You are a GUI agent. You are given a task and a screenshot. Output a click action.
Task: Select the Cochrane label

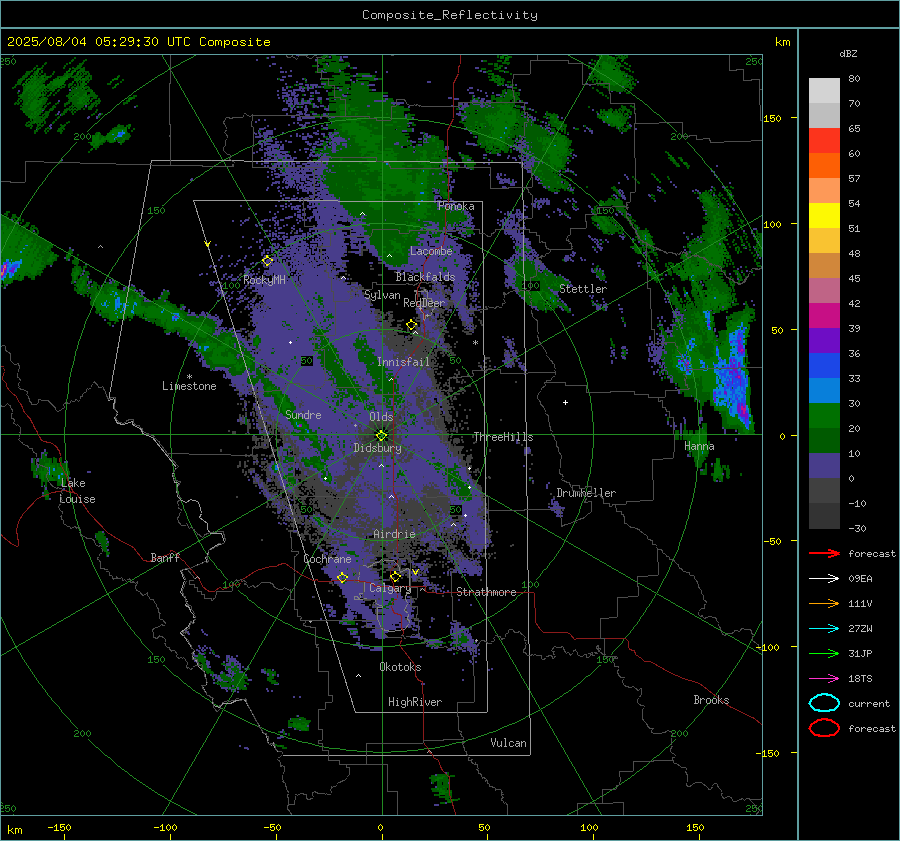coord(327,559)
